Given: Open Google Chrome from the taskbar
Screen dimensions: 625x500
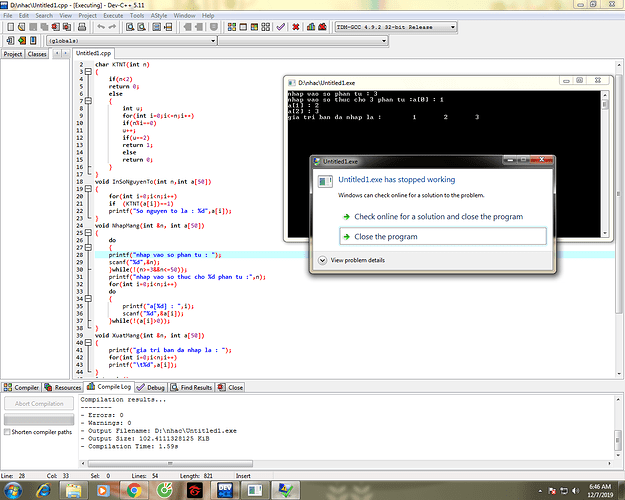Looking at the screenshot, I should (x=133, y=489).
